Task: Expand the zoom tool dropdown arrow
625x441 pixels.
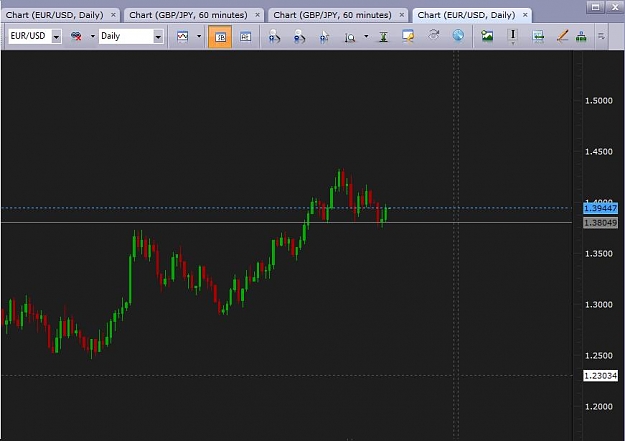Action: (366, 36)
